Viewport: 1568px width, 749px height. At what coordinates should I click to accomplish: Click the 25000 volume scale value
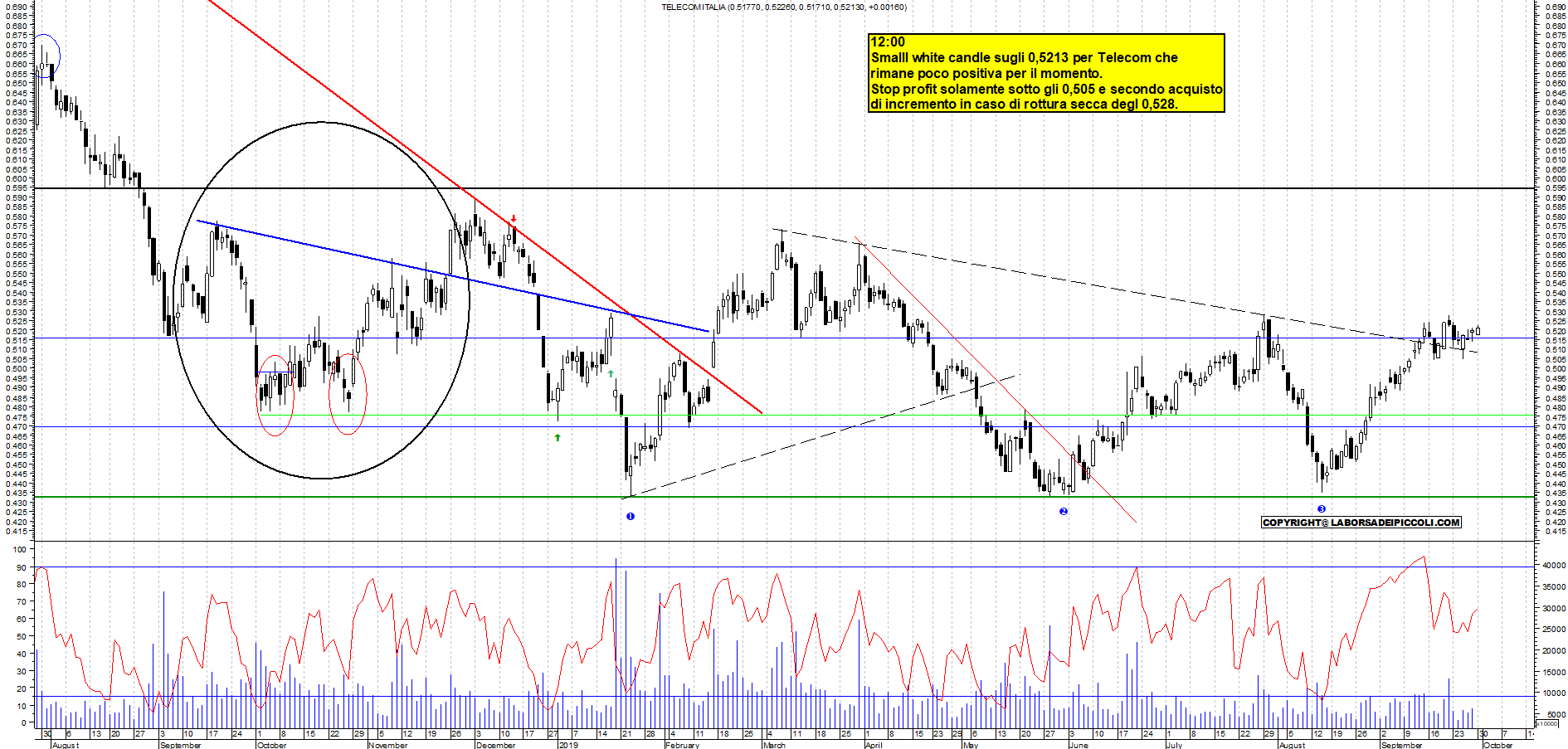[1554, 630]
